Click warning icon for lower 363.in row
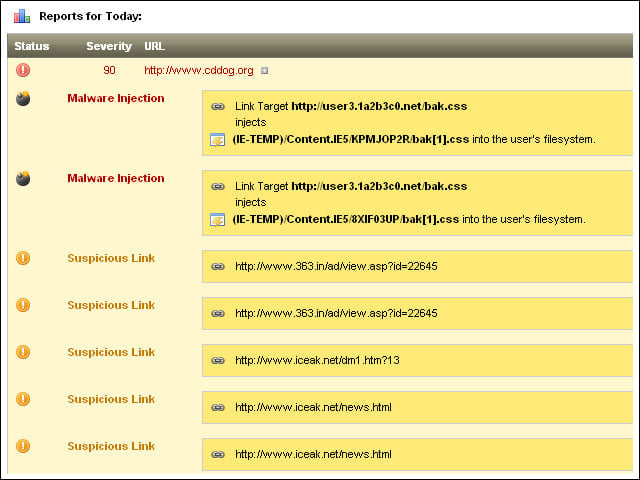The width and height of the screenshot is (640, 480). click(23, 305)
